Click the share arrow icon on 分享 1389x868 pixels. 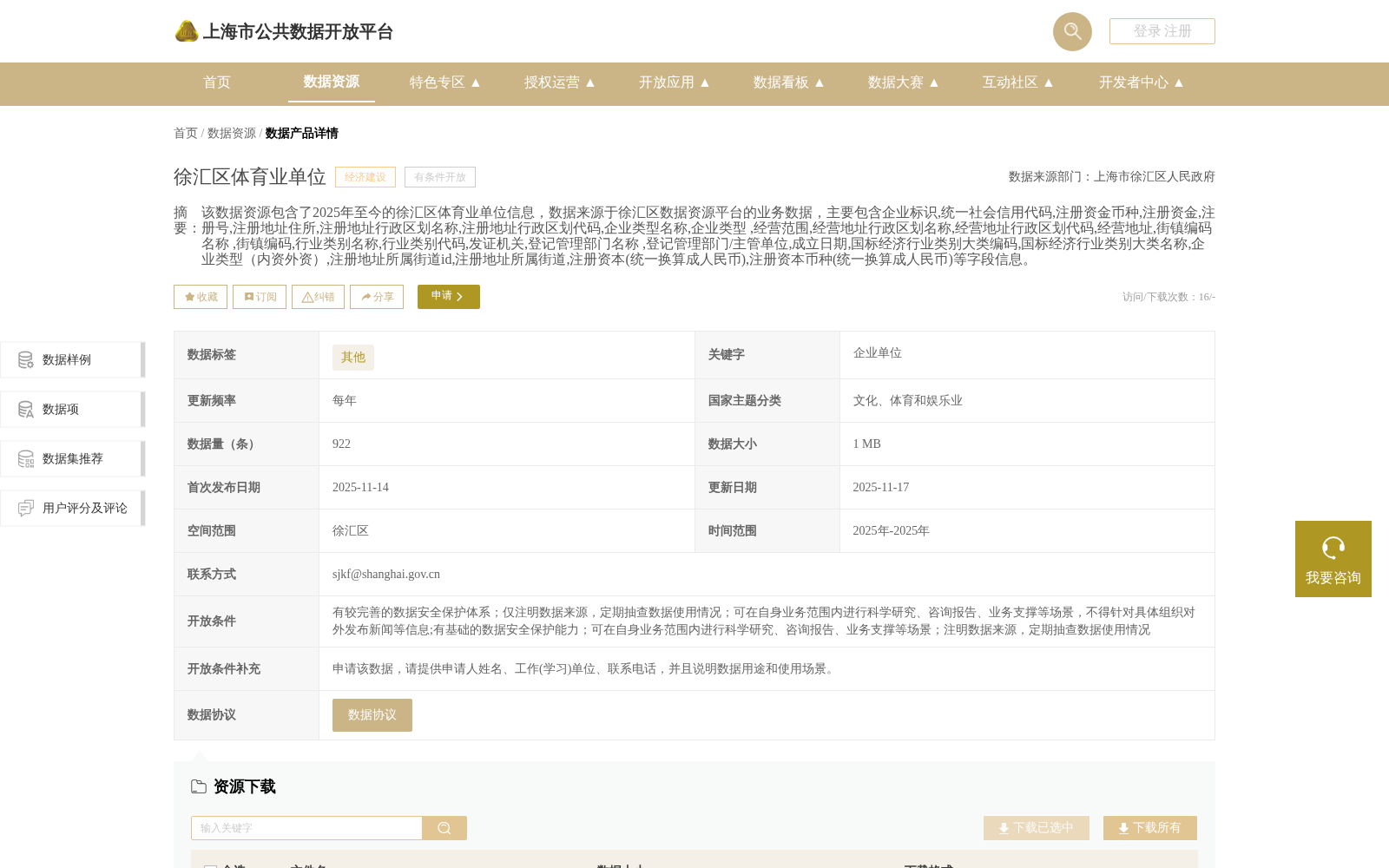point(366,297)
